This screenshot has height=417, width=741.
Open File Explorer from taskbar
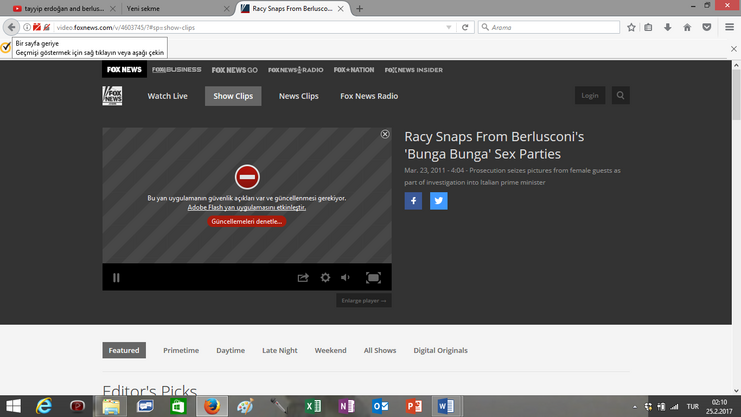coord(111,406)
